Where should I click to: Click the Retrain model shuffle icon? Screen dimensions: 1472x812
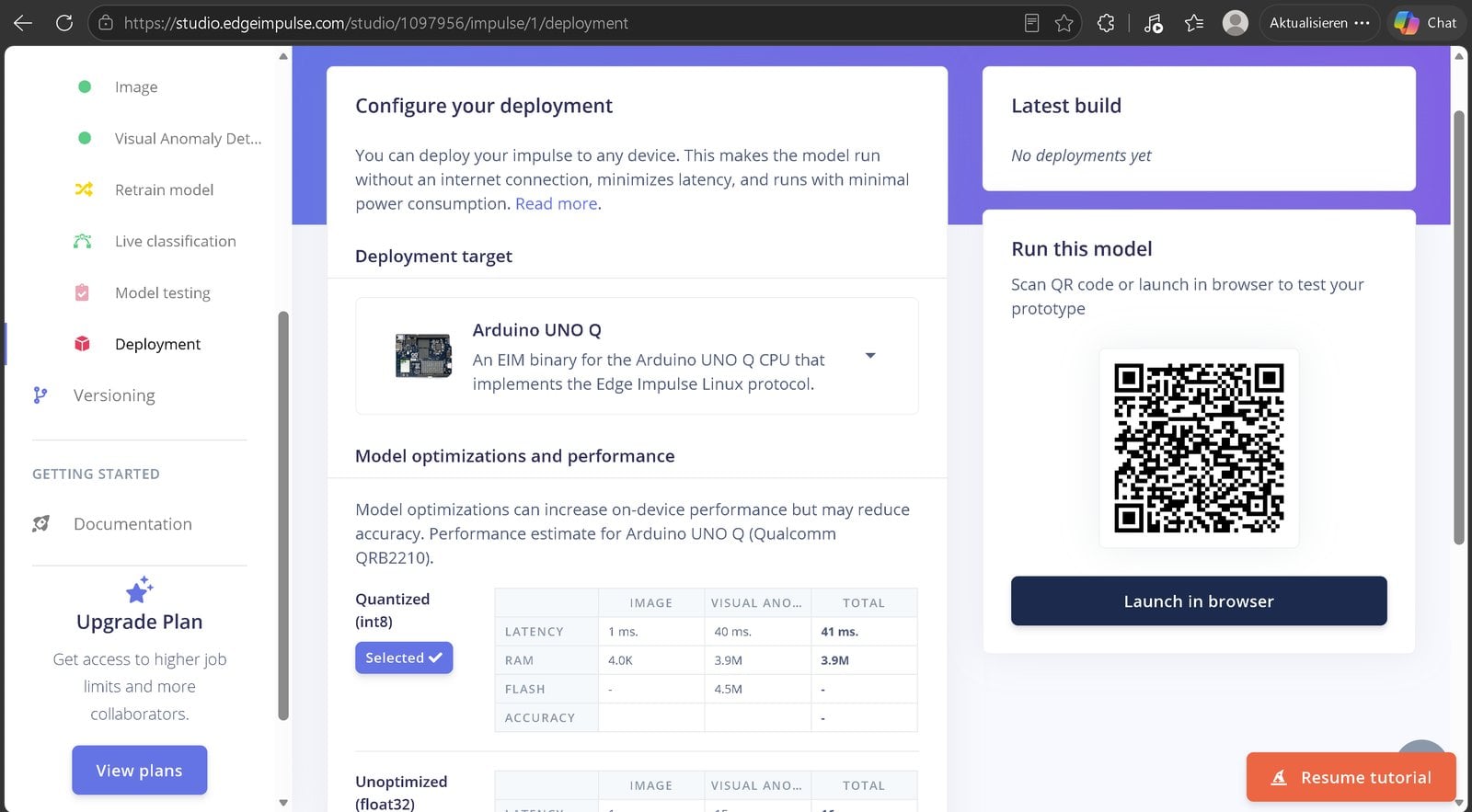point(84,189)
